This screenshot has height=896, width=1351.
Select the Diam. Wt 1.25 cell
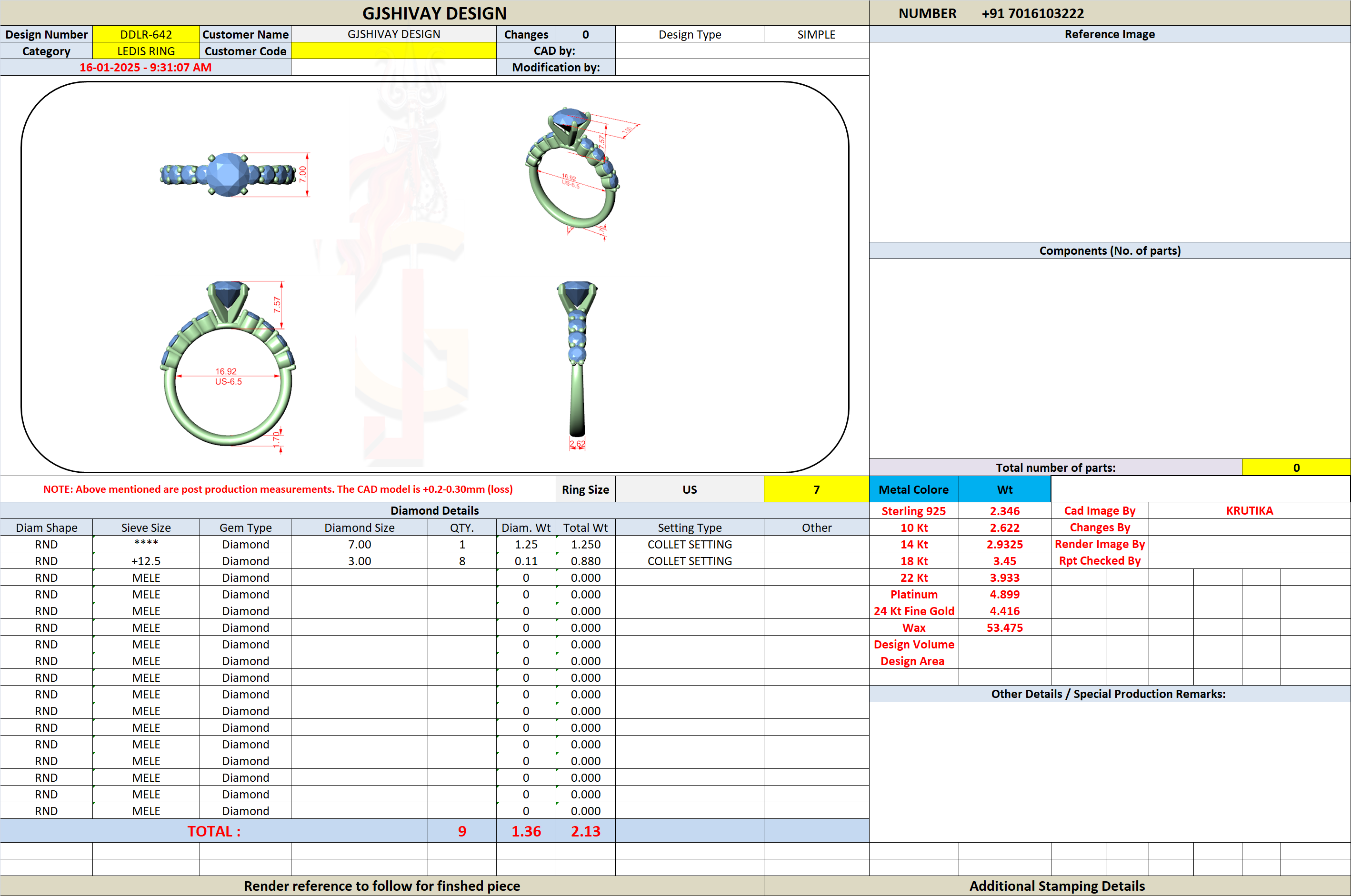526,544
